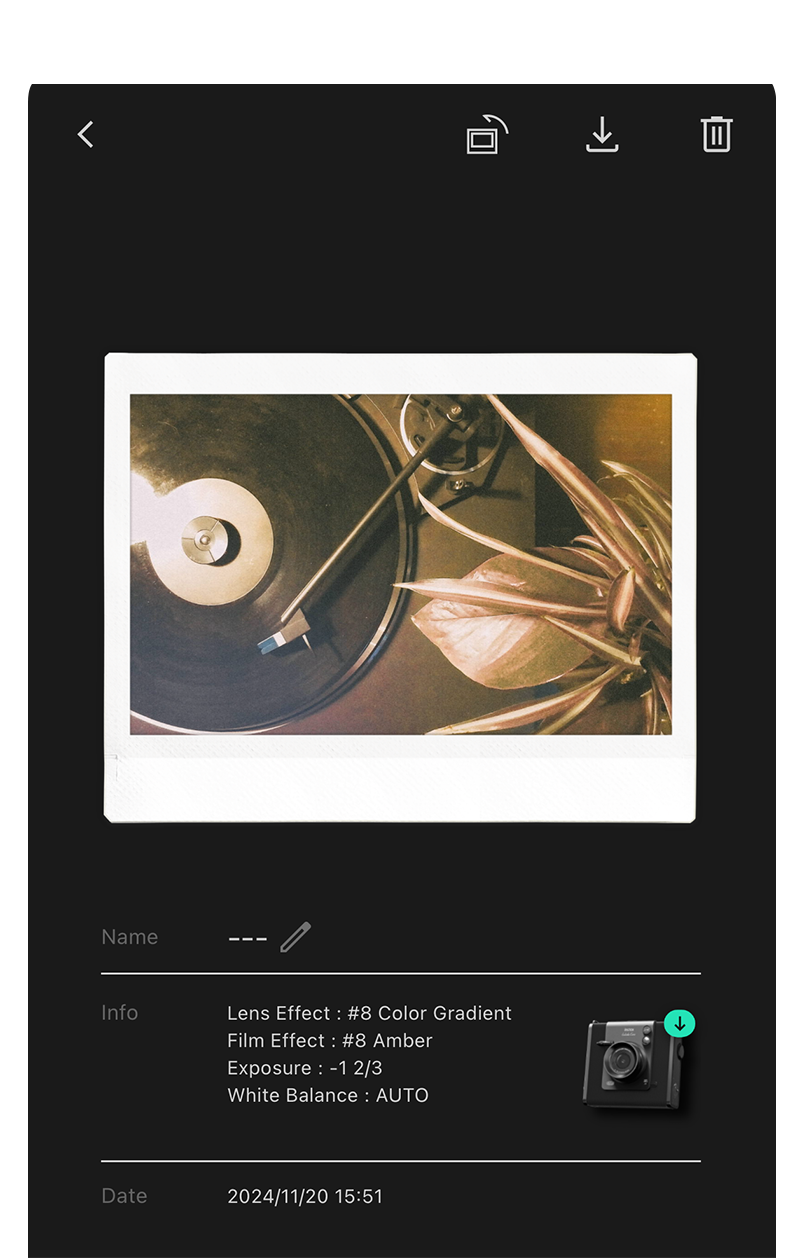Tap the rotate print icon in top bar
Image resolution: width=800 pixels, height=1258 pixels.
[487, 135]
